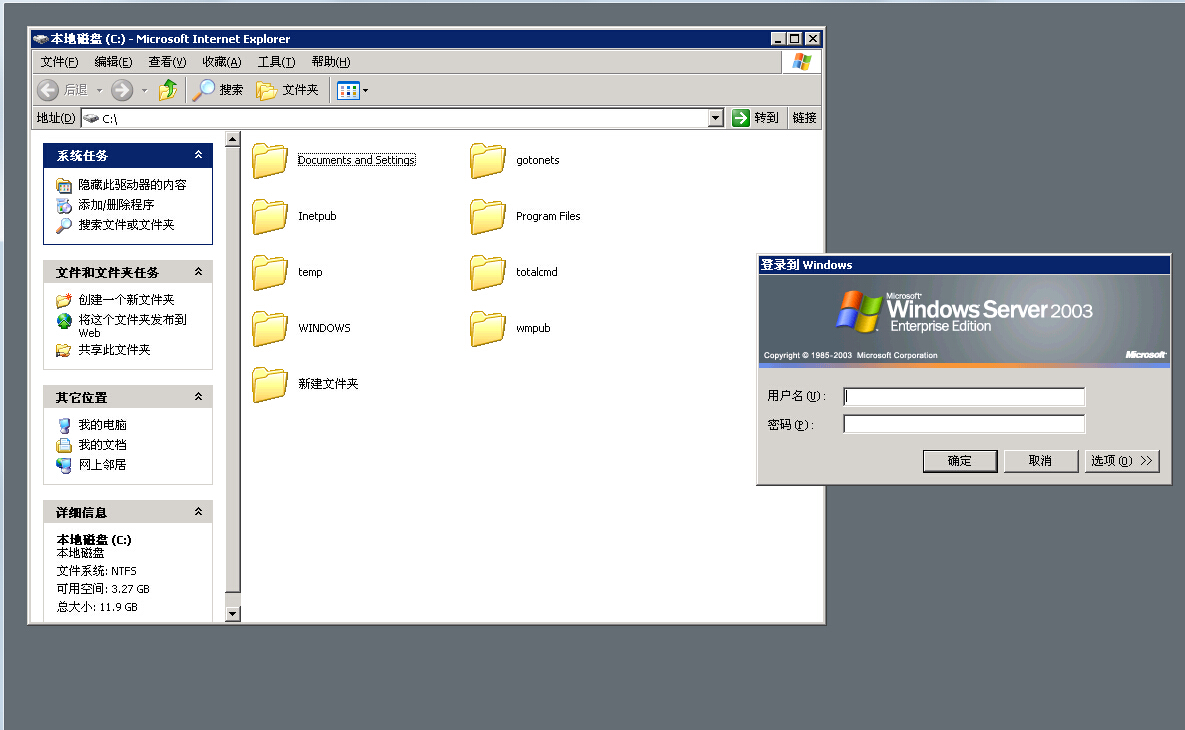Click 共享此文件夹 link
The image size is (1185, 730).
(x=114, y=350)
